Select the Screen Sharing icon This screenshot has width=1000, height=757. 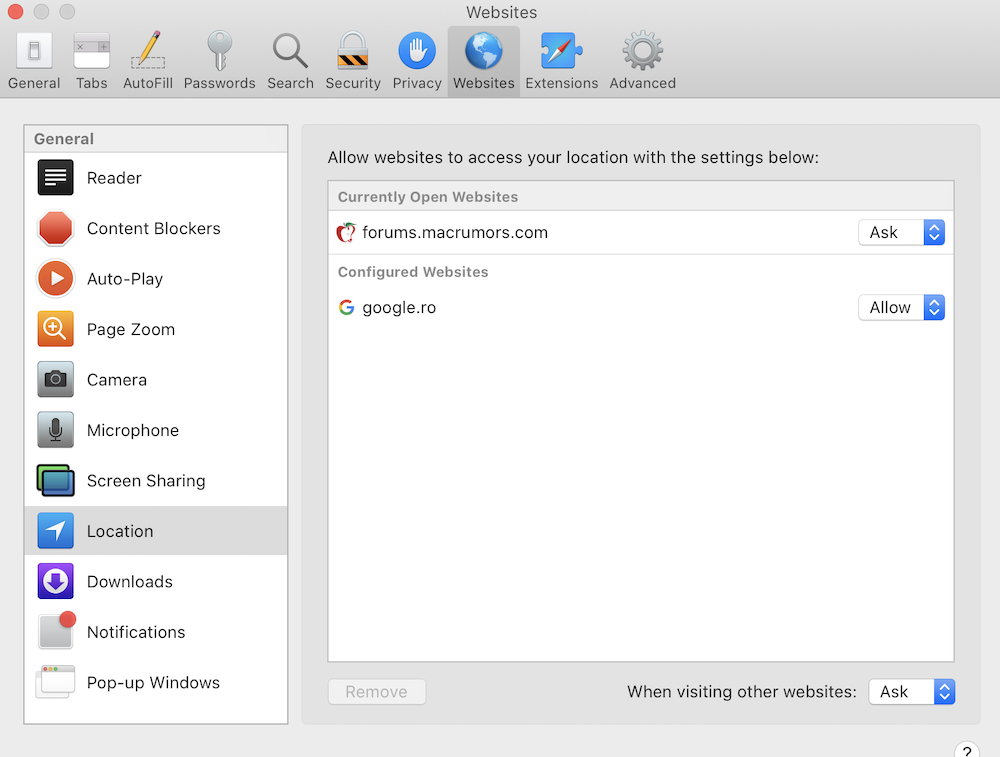tap(55, 480)
